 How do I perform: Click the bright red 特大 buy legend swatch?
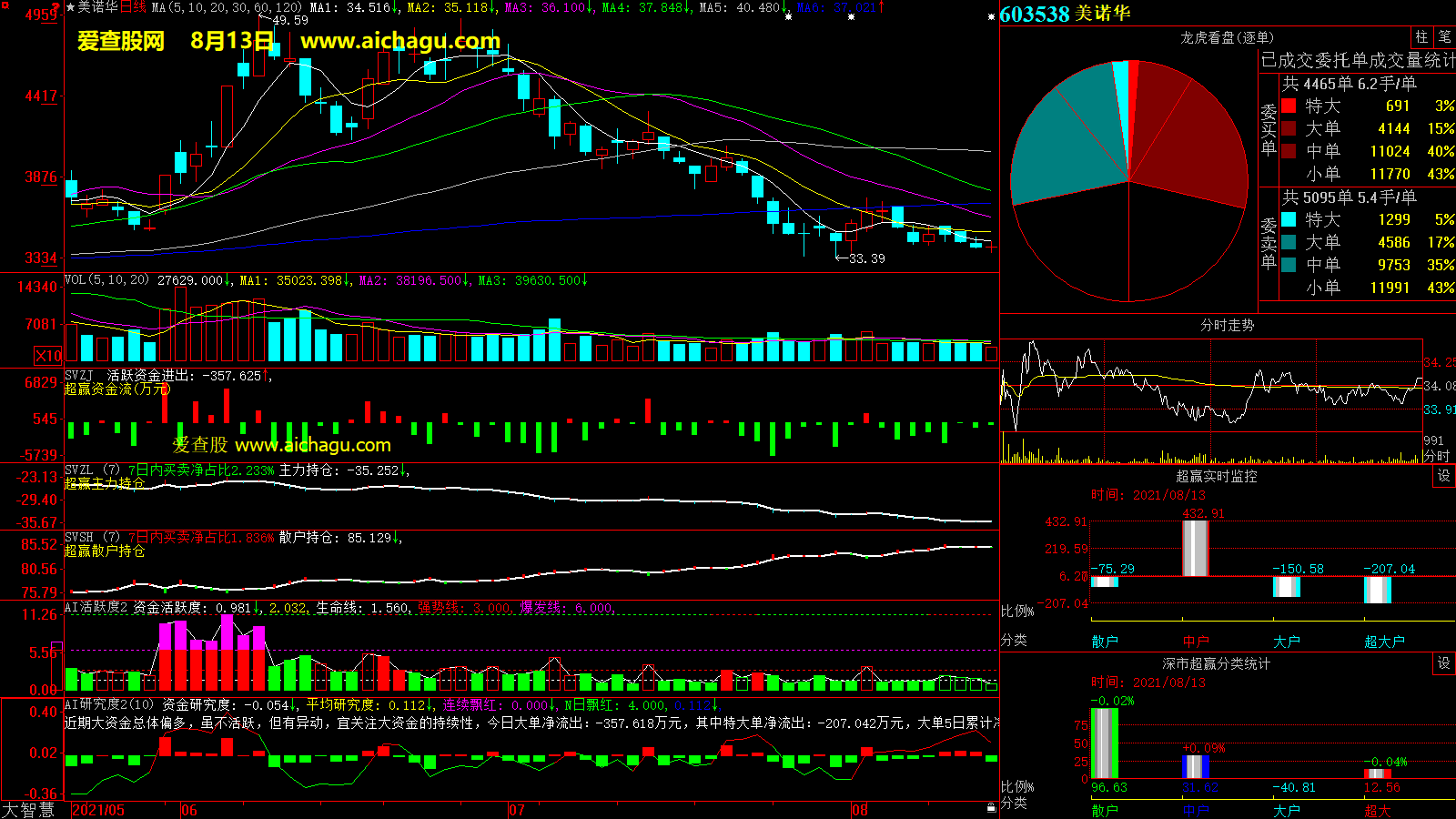tap(1289, 106)
